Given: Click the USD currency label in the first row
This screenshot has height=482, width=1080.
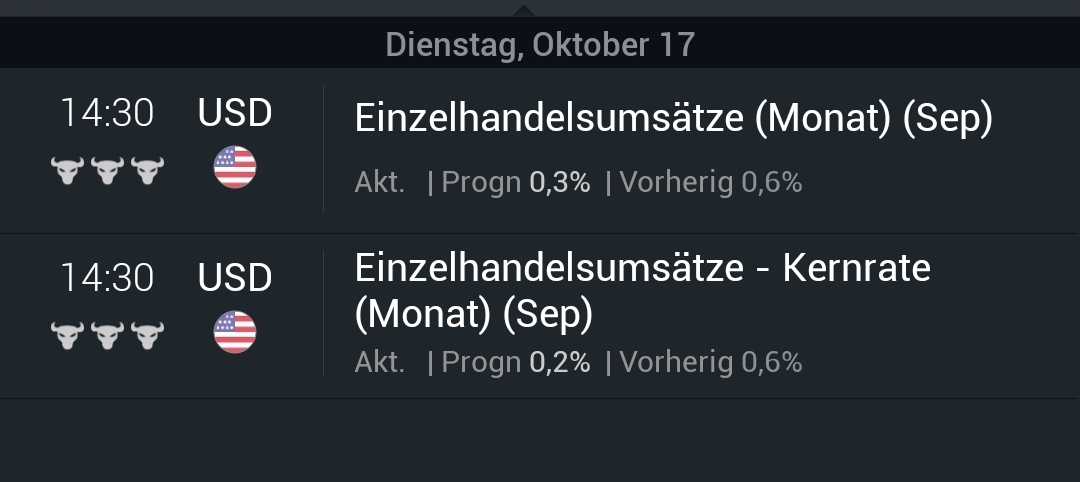Looking at the screenshot, I should (x=235, y=113).
